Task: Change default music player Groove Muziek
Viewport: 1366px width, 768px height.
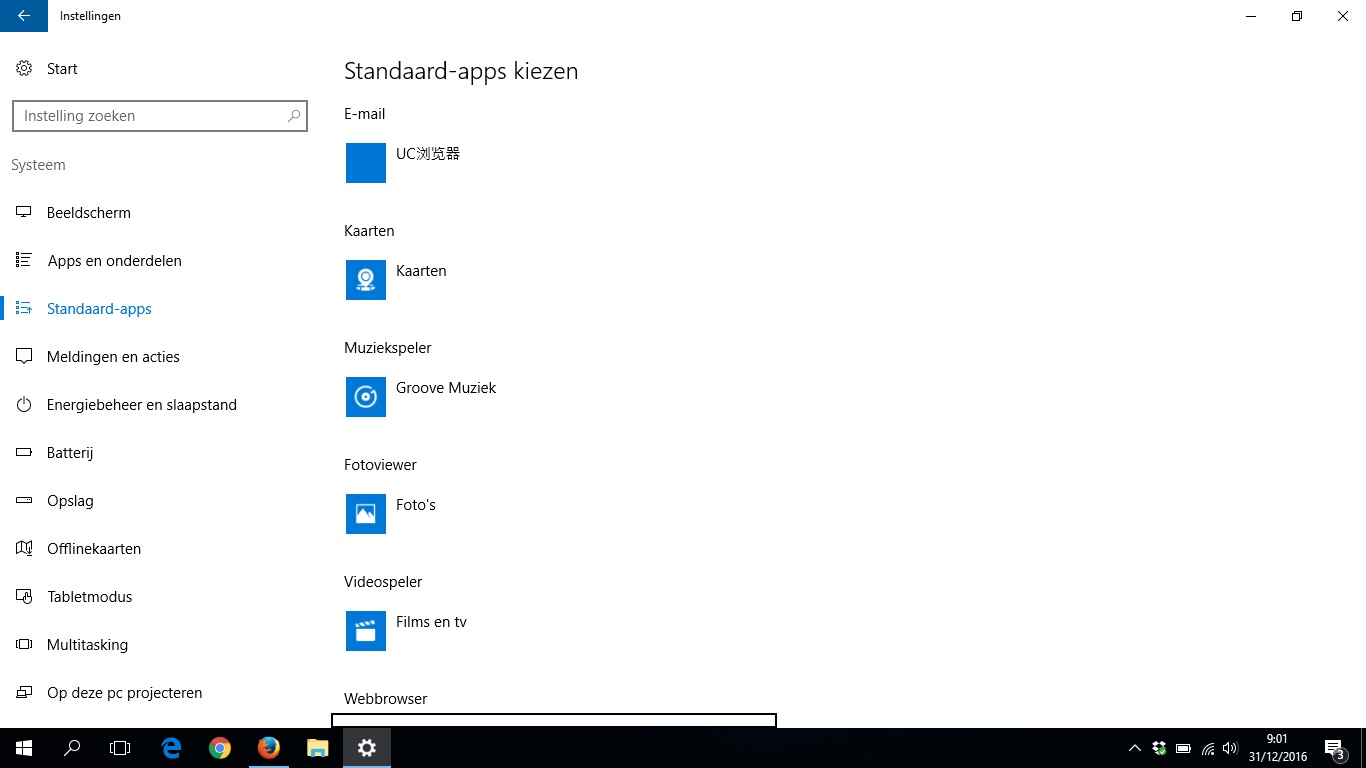Action: pos(446,388)
